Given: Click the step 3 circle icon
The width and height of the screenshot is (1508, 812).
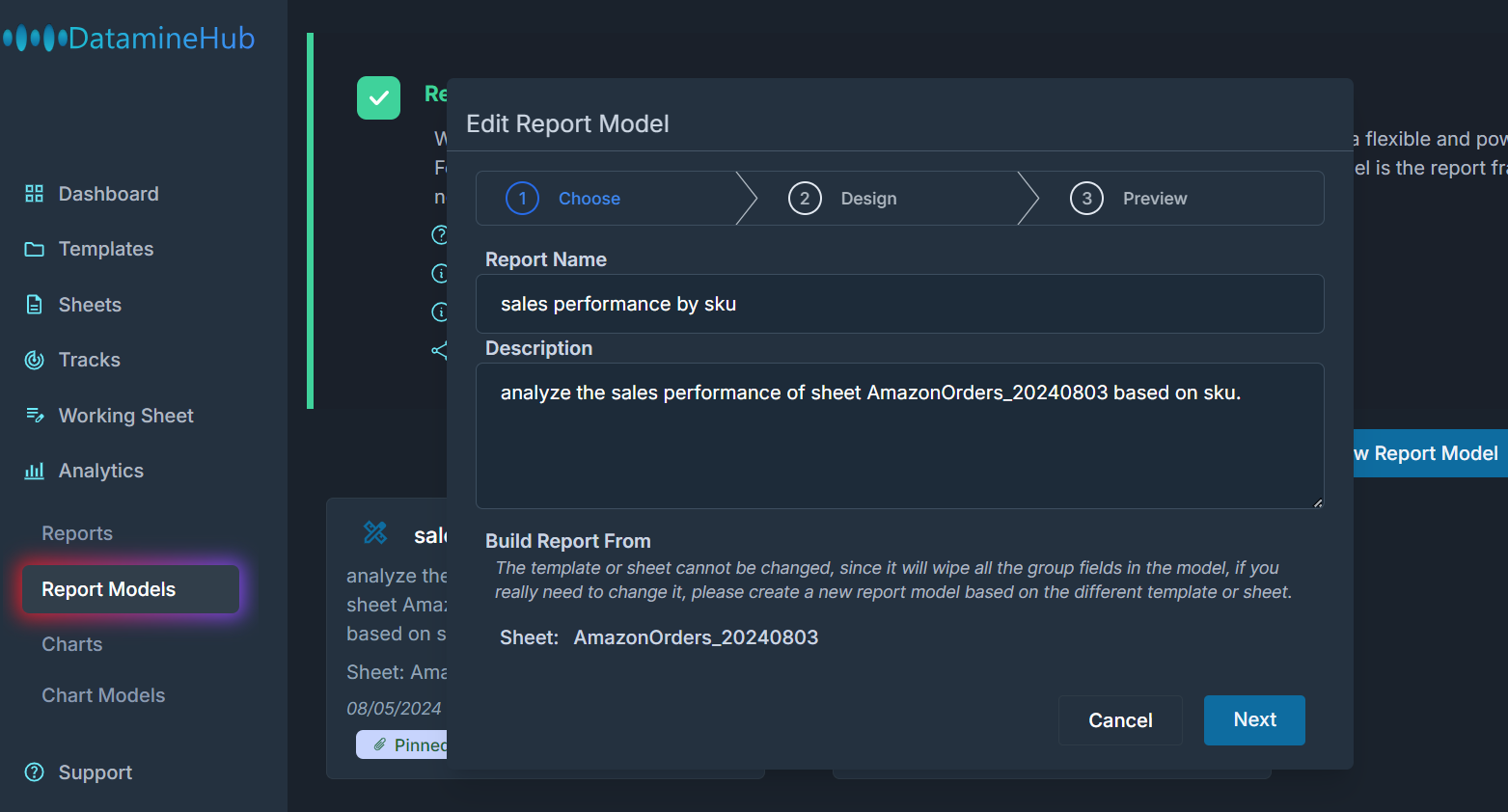Looking at the screenshot, I should tap(1086, 199).
